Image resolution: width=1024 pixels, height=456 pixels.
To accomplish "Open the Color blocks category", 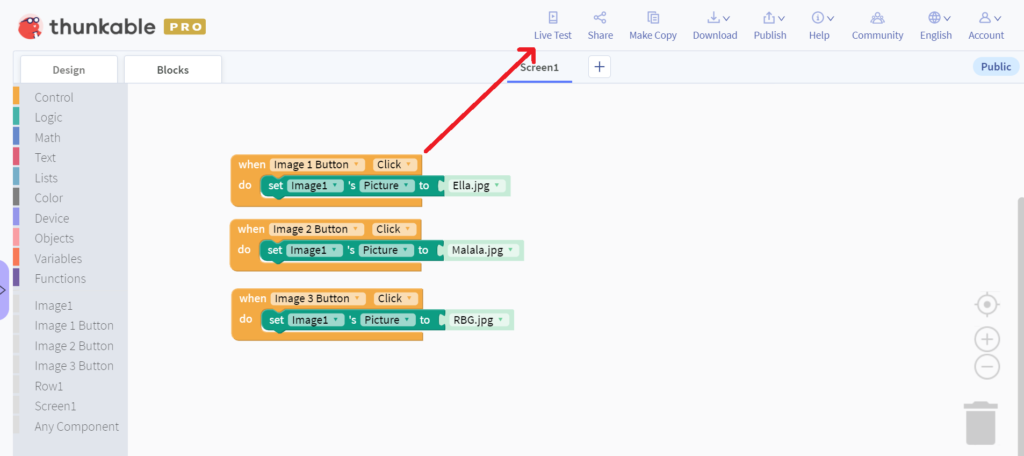I will point(48,198).
